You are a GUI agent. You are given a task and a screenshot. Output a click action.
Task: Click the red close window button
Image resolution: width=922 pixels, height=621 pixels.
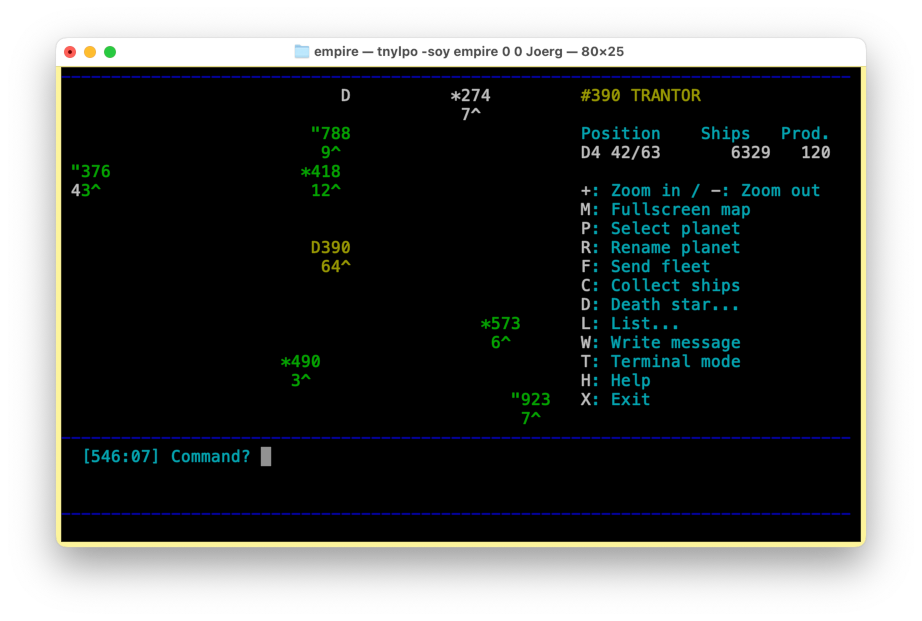click(70, 52)
